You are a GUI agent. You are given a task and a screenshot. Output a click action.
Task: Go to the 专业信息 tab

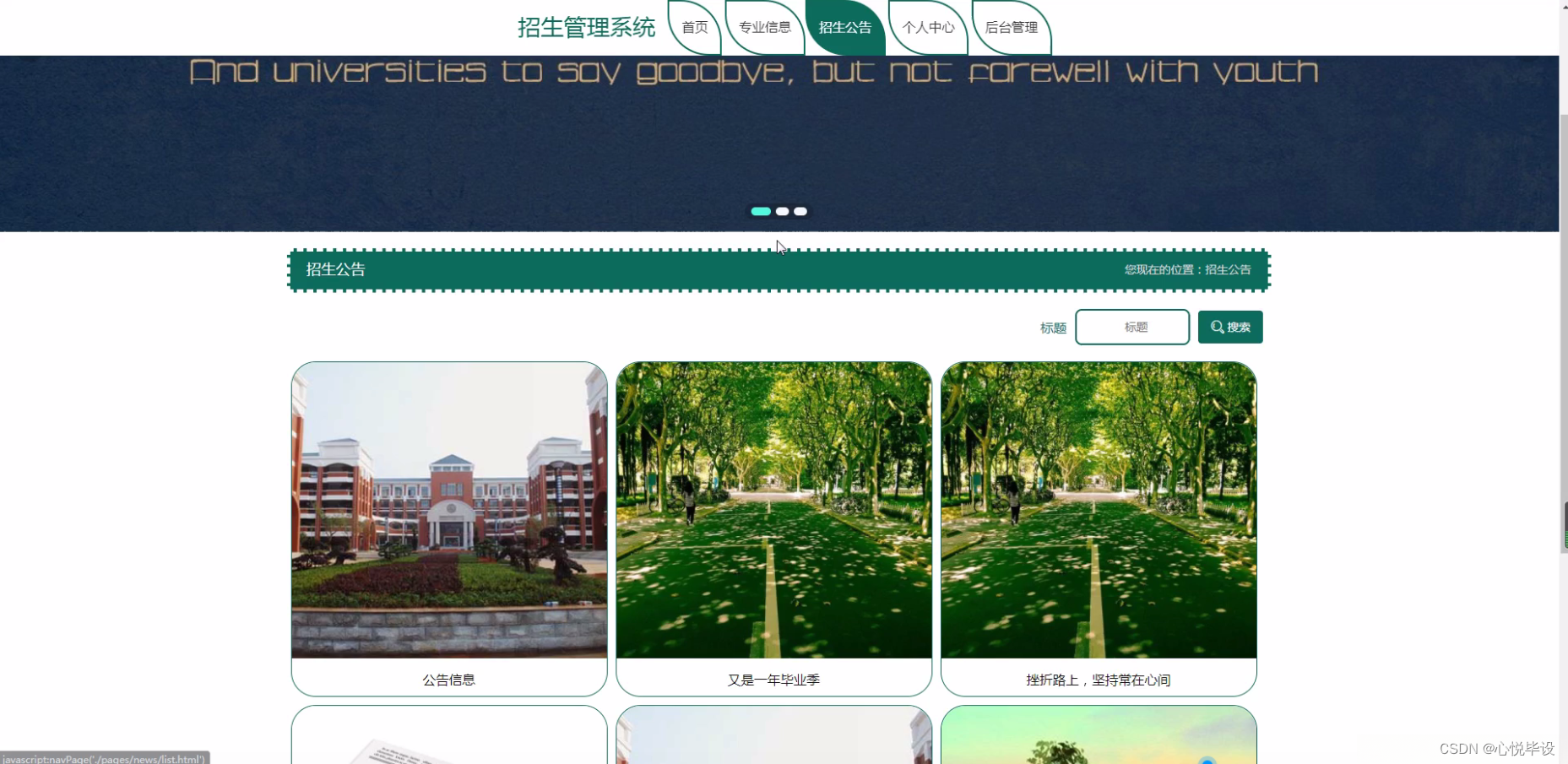click(x=765, y=28)
